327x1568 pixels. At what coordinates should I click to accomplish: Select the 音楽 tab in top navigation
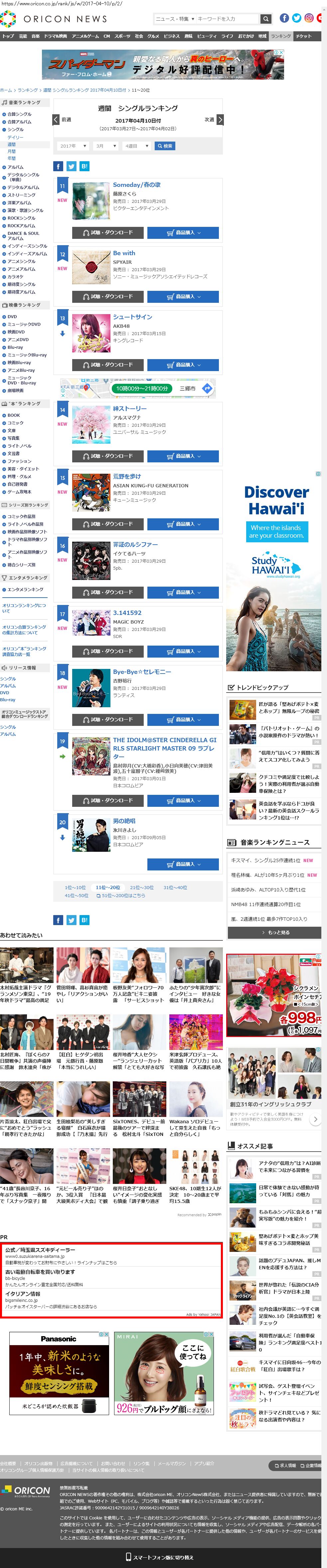coord(35,37)
